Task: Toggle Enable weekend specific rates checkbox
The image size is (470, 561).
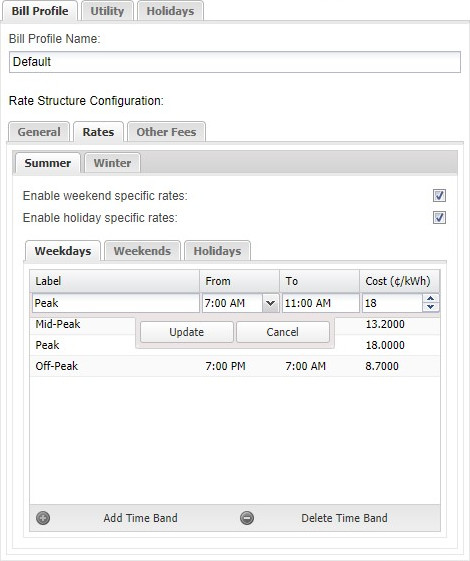Action: click(x=439, y=196)
